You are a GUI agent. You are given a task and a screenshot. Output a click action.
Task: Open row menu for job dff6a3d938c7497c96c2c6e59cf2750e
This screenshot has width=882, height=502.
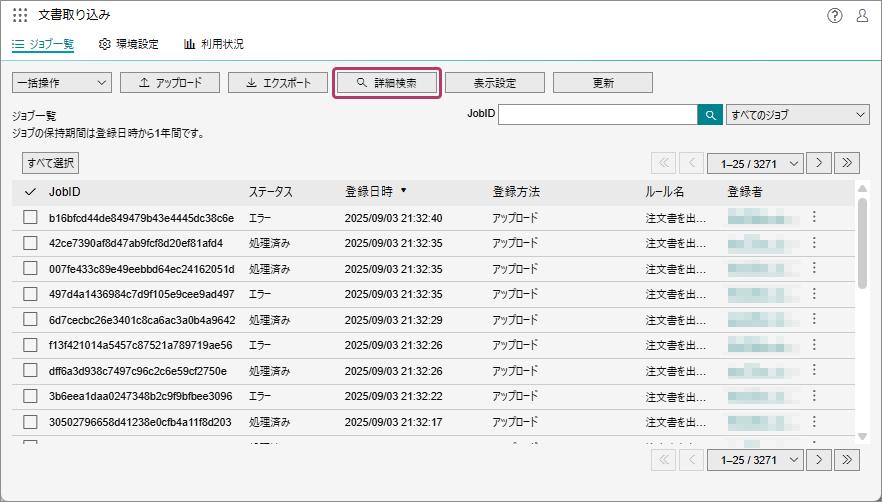point(814,370)
